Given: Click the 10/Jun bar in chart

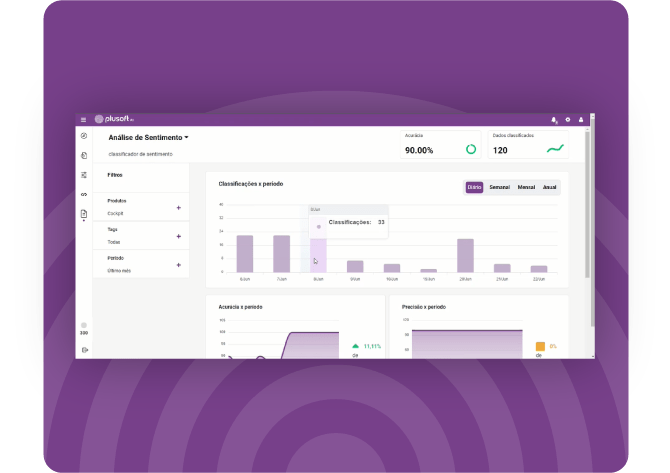Looking at the screenshot, I should [392, 268].
